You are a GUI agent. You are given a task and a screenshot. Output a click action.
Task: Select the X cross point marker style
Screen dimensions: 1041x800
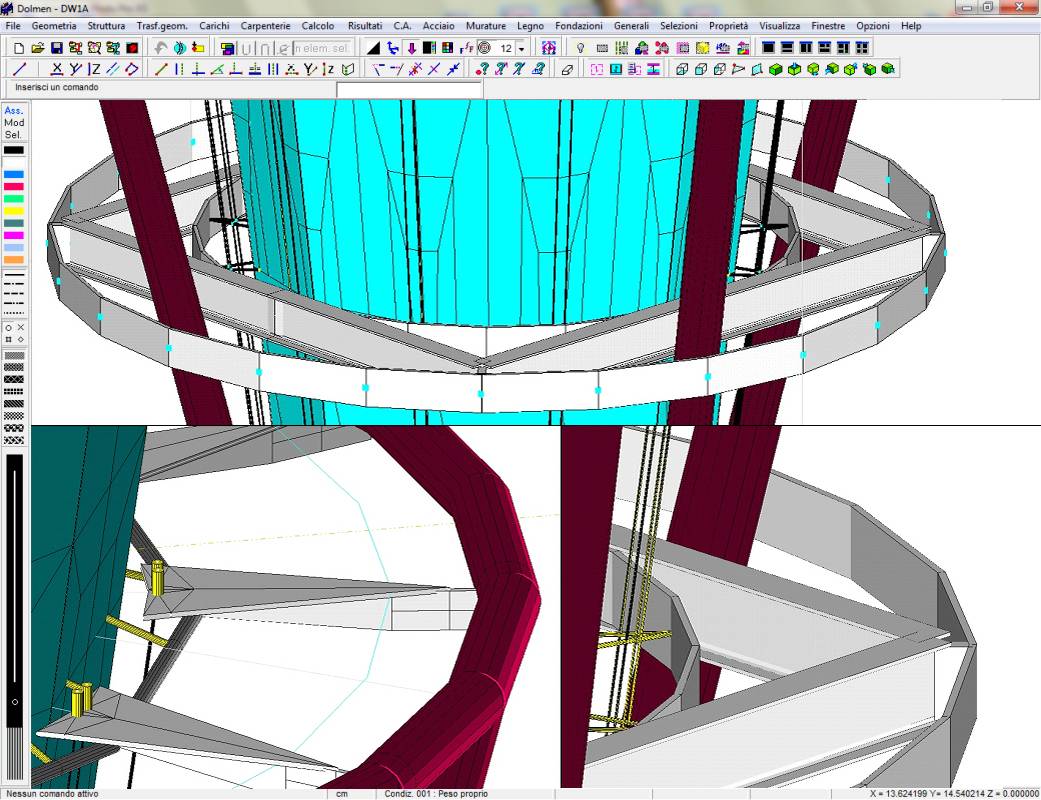[21, 328]
